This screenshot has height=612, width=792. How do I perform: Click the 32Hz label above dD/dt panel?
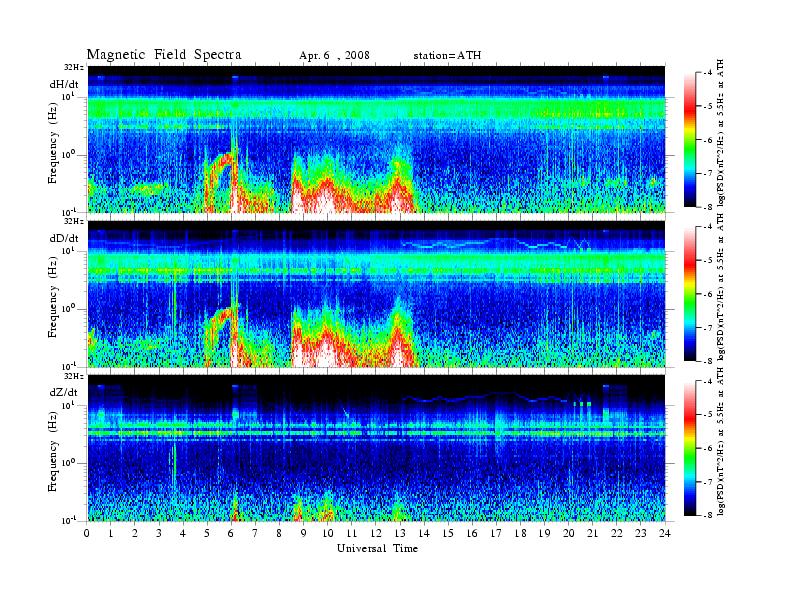(73, 221)
